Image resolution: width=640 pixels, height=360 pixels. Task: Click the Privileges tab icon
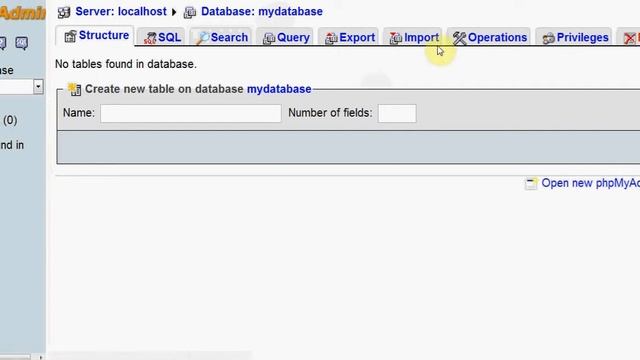click(x=549, y=38)
